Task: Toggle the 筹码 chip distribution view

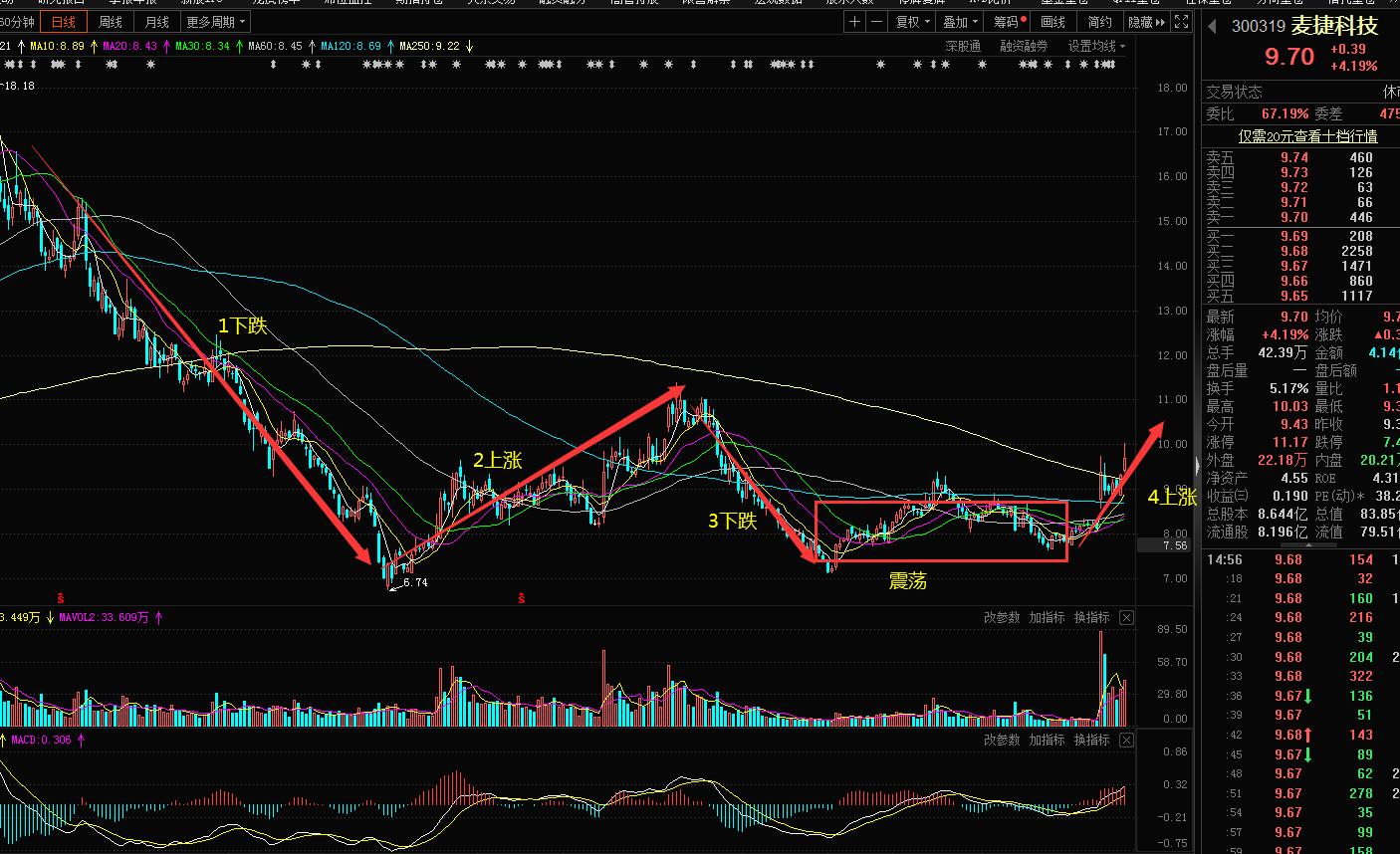Action: point(1010,22)
